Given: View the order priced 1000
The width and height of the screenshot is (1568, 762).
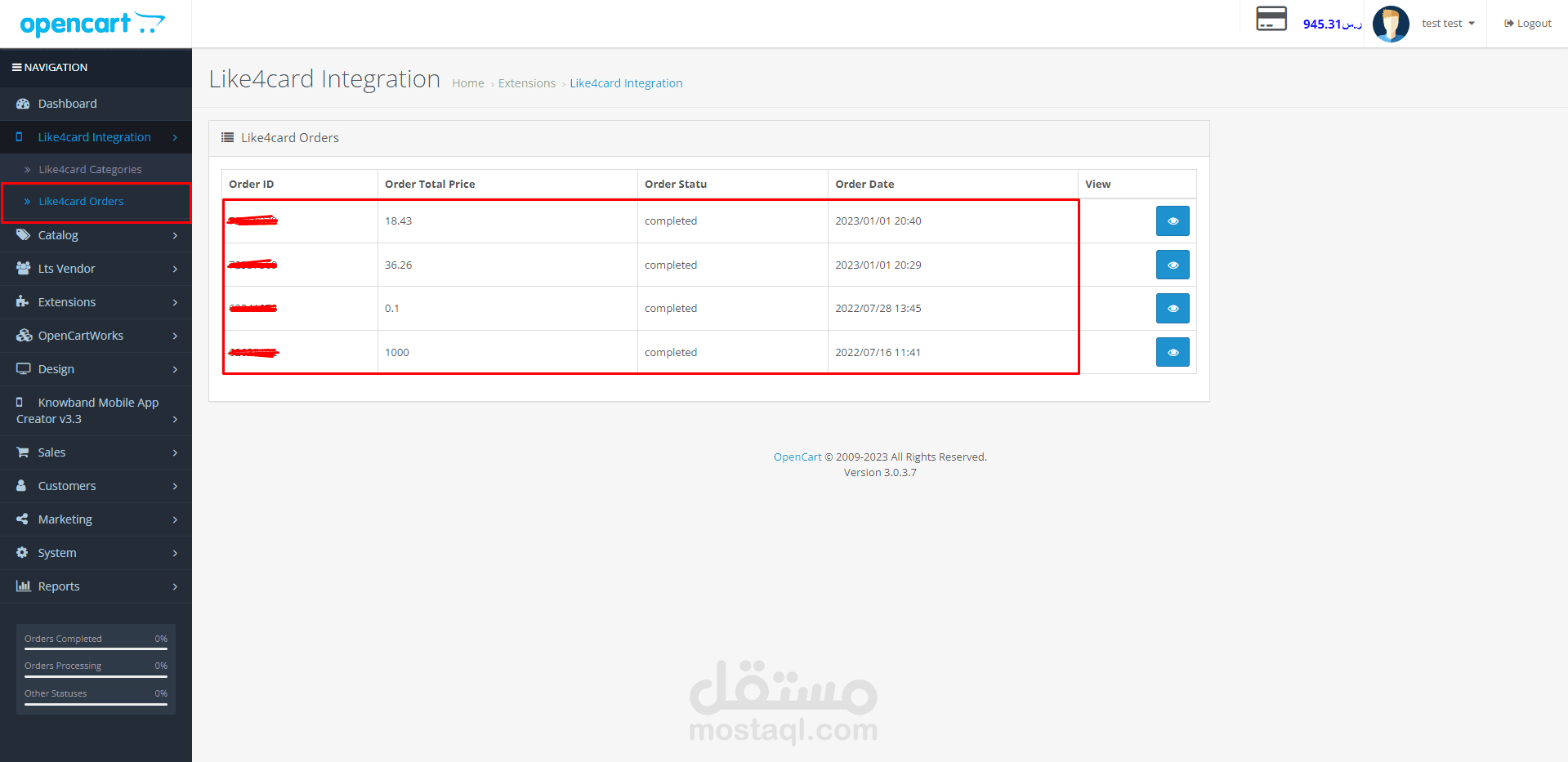Looking at the screenshot, I should coord(1173,353).
